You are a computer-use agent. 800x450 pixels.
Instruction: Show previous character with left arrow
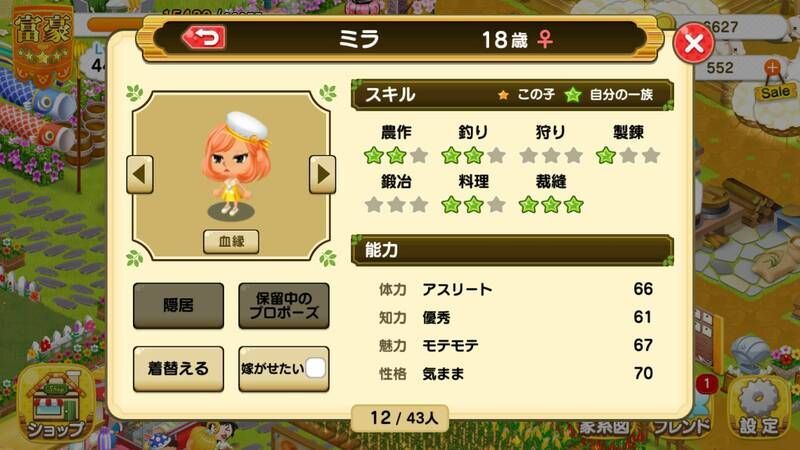click(x=140, y=174)
